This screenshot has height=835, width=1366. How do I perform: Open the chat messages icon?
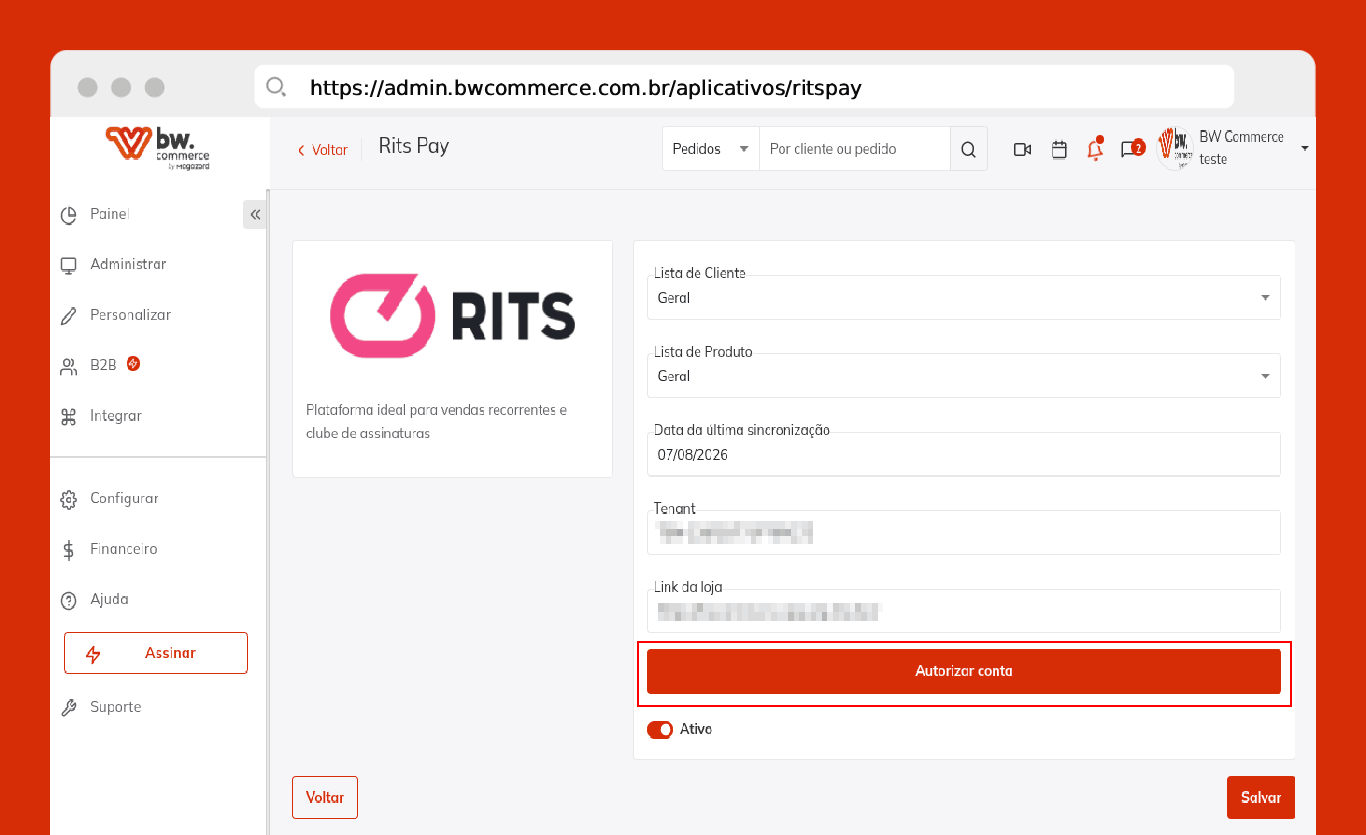click(x=1131, y=149)
